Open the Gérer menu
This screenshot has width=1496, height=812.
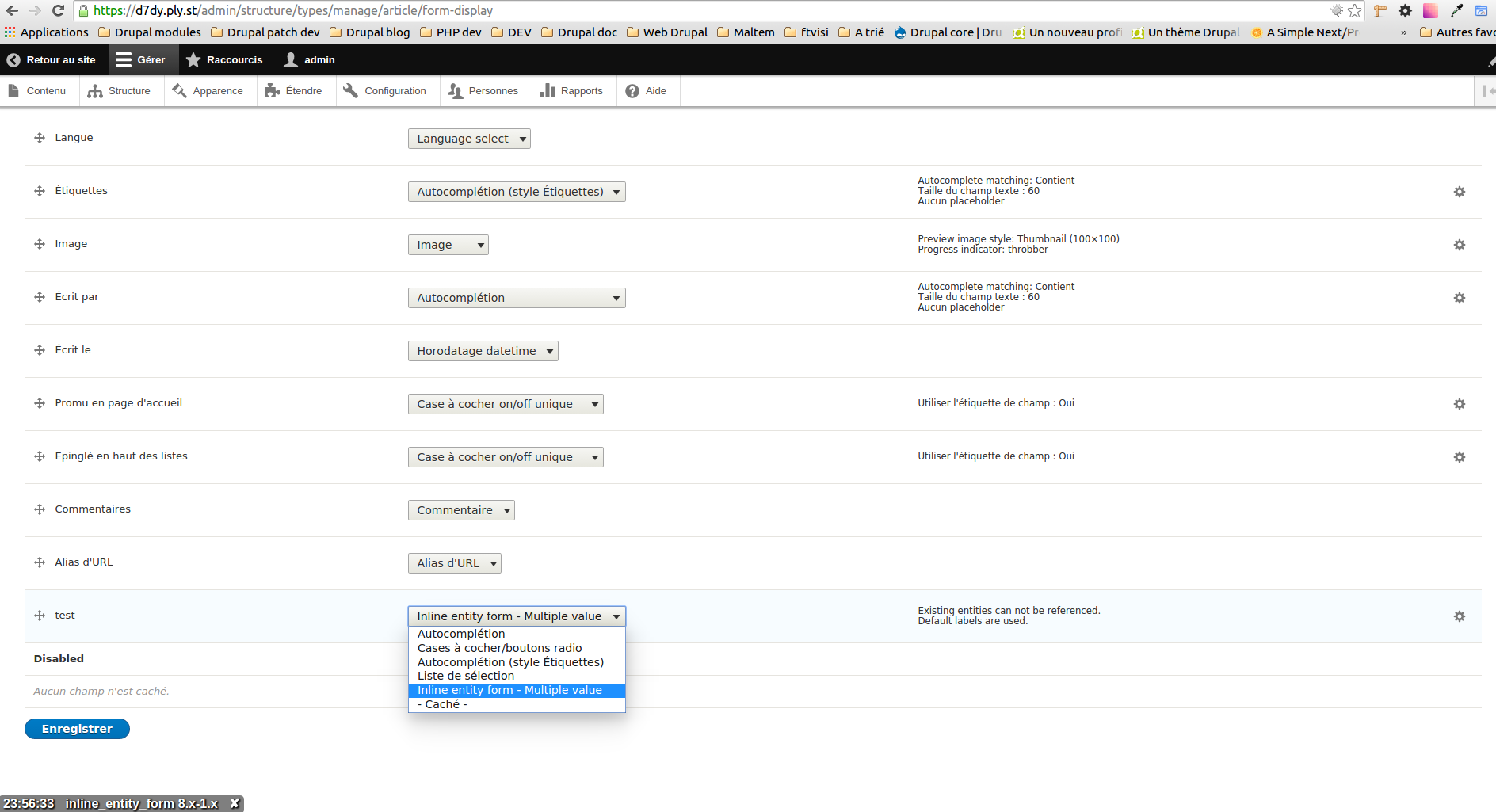coord(143,59)
